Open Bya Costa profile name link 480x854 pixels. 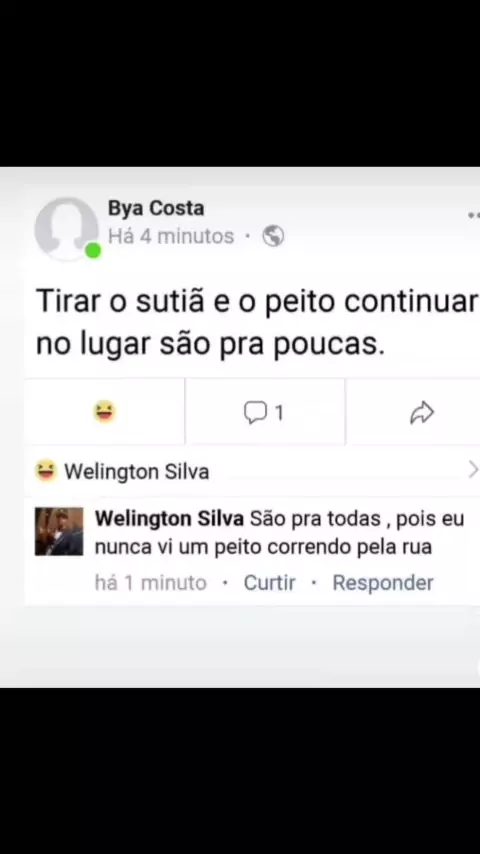click(156, 208)
